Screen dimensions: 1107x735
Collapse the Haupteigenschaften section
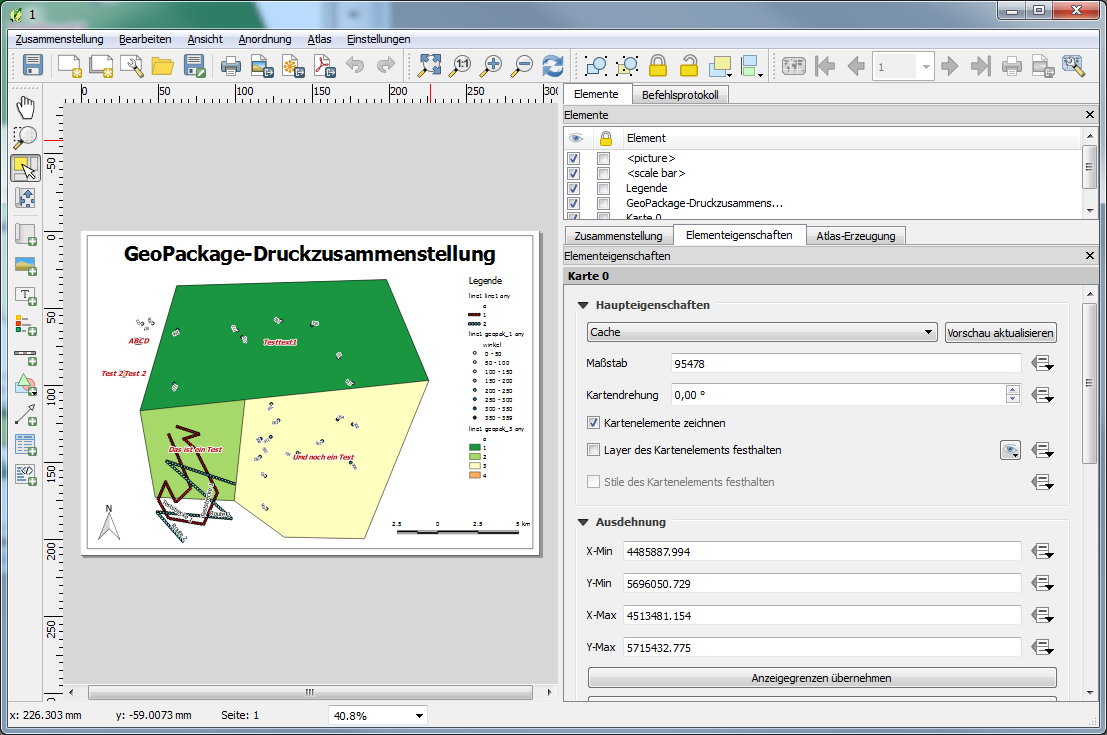click(583, 305)
